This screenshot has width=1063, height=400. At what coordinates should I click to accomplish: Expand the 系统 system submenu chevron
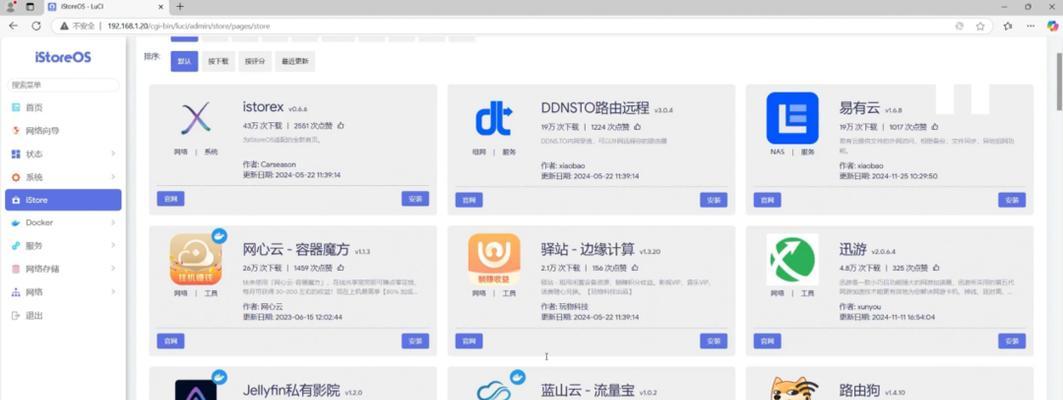113,177
